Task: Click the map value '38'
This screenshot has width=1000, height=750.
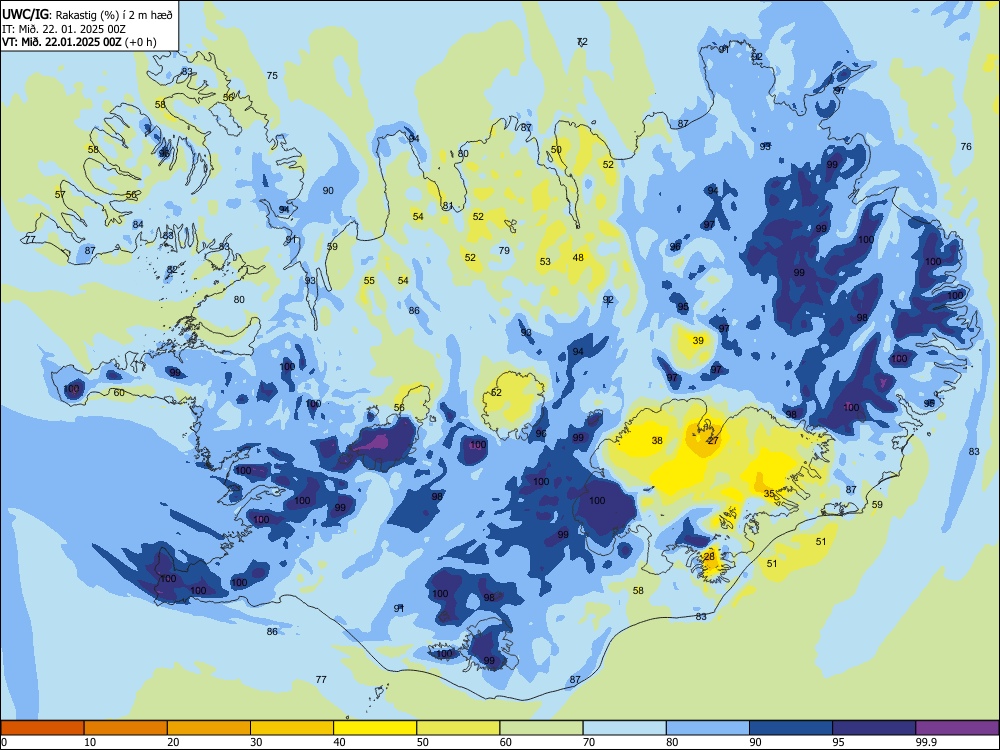Action: [657, 441]
